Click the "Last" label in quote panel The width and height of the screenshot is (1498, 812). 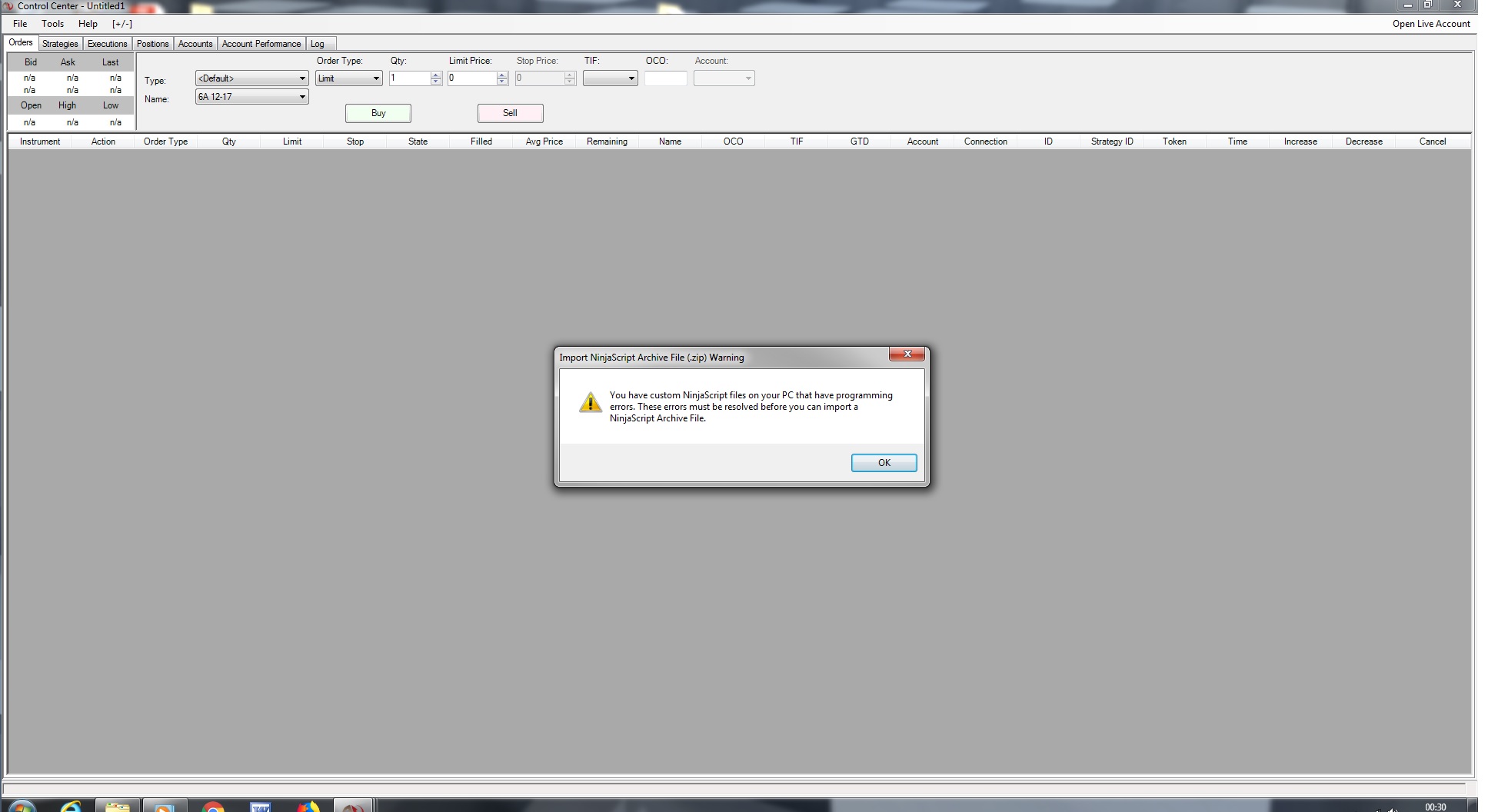111,62
